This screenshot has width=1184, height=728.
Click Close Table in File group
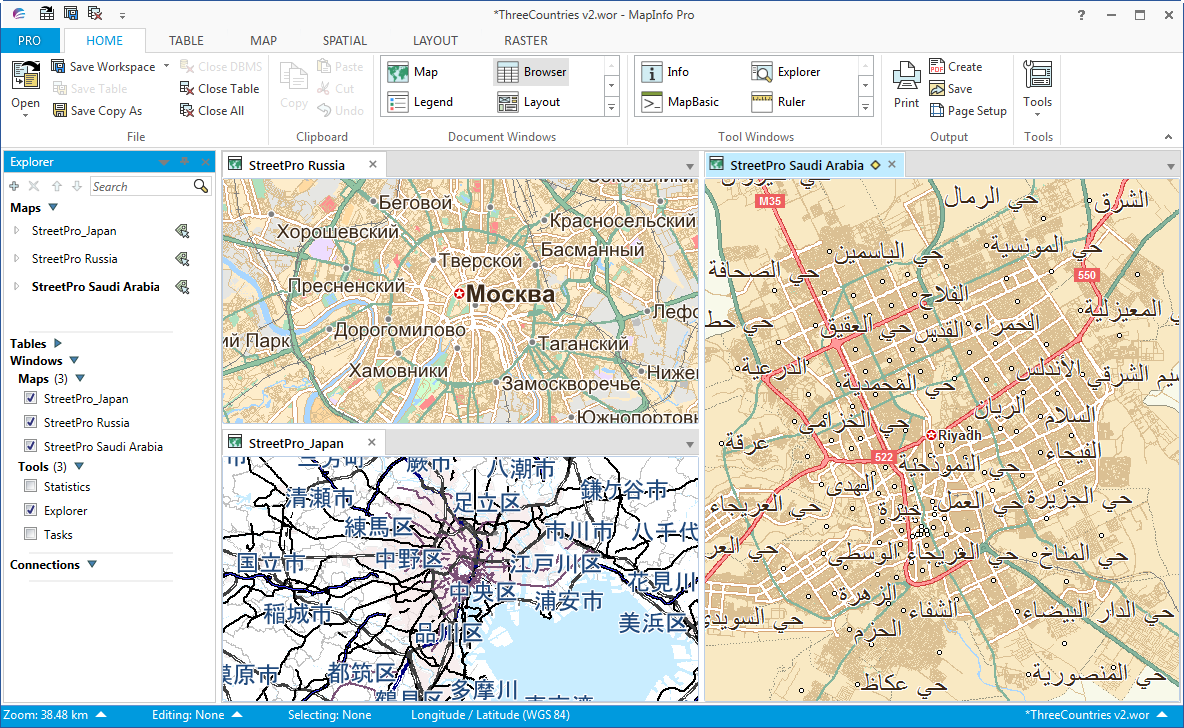(x=220, y=88)
